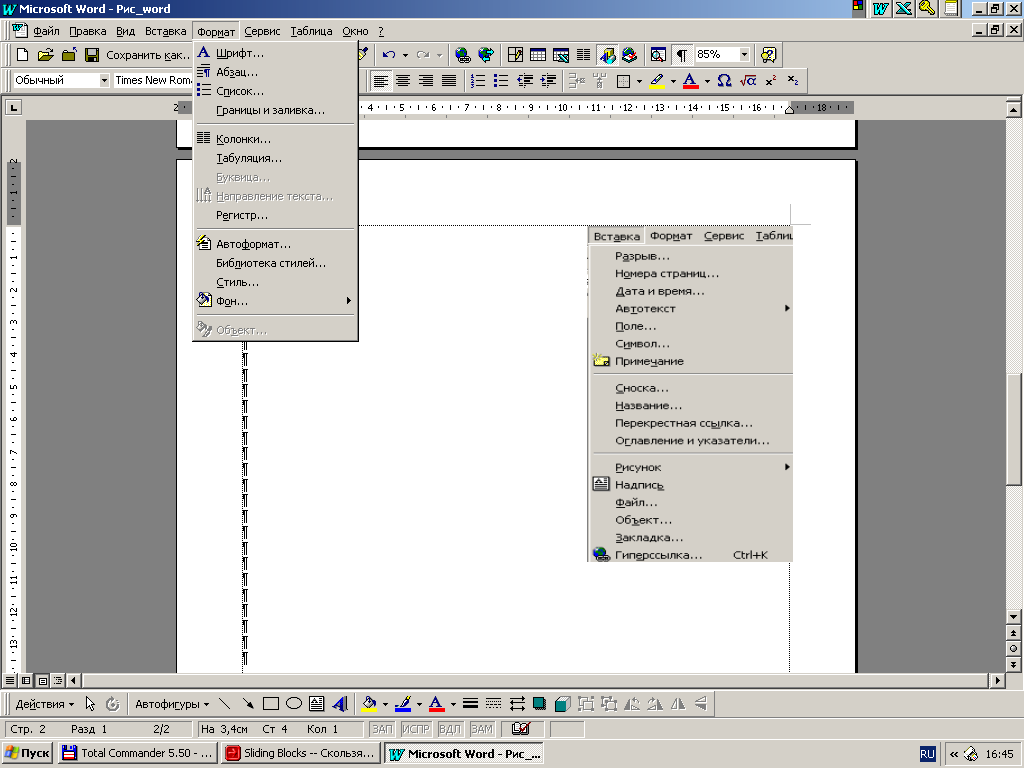This screenshot has width=1024, height=768.
Task: Click the magnifier preview icon
Action: 658,55
